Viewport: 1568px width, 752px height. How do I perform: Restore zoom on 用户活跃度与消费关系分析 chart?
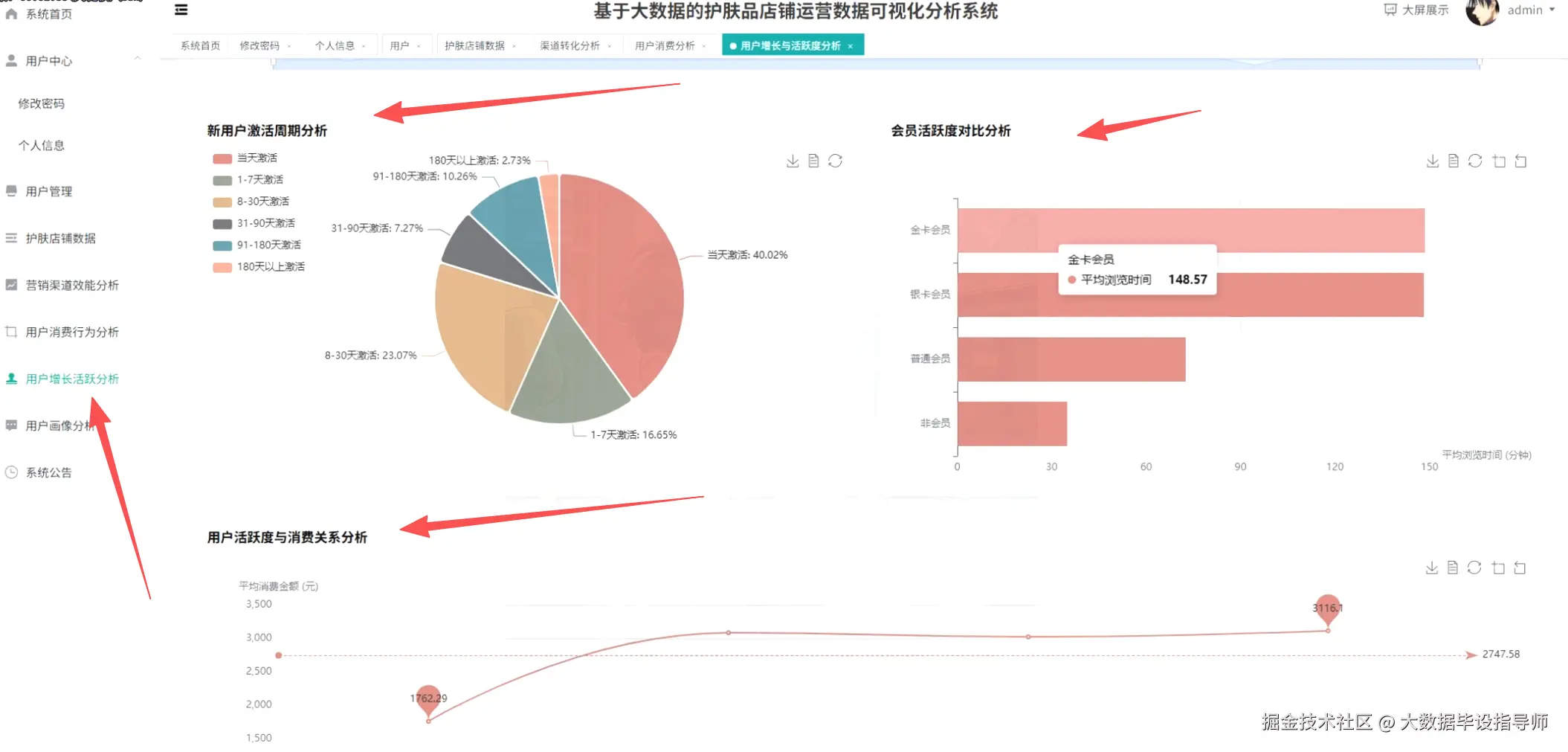click(1521, 568)
